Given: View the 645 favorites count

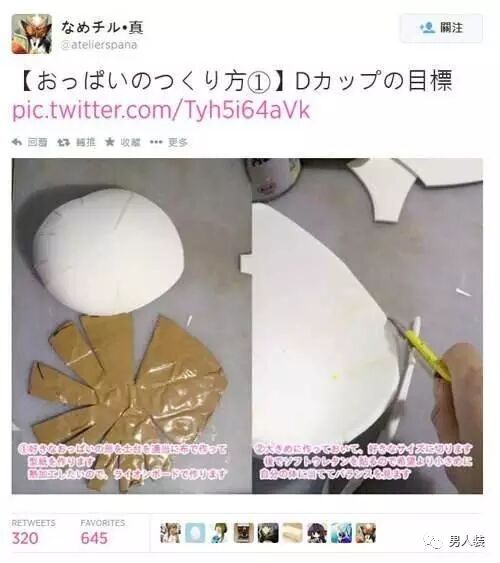Looking at the screenshot, I should point(94,538).
